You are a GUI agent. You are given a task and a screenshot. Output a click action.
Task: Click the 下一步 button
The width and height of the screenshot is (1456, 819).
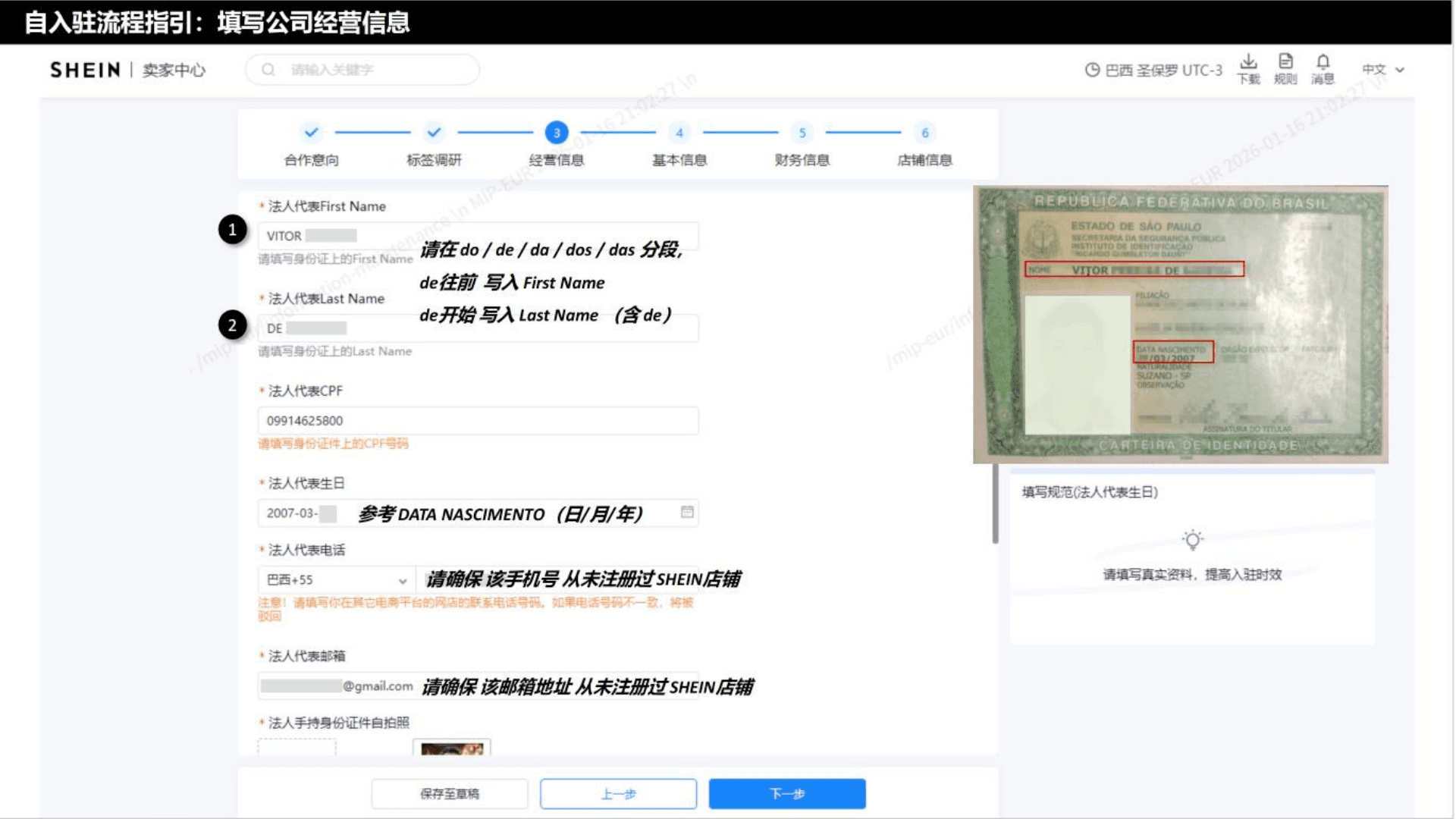[787, 794]
